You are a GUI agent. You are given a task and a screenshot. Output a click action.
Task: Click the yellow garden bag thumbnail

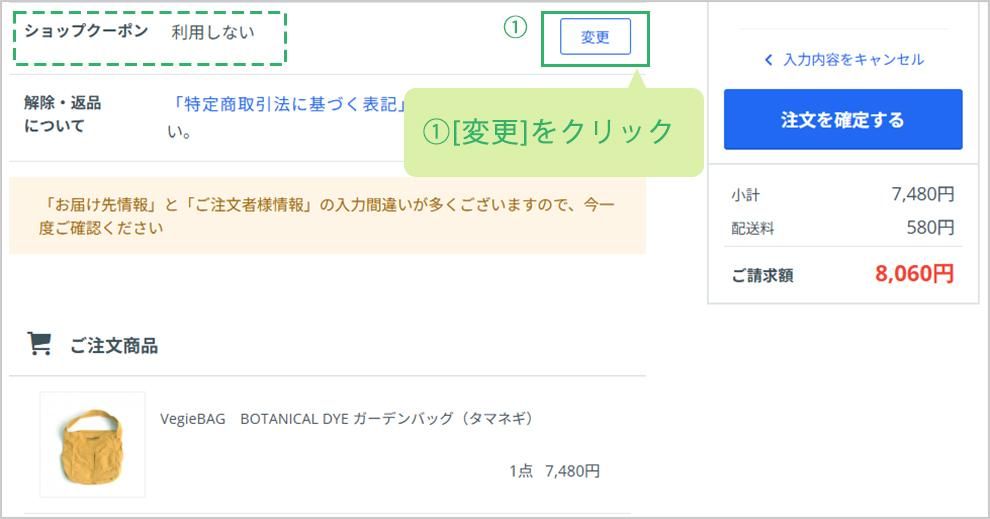coord(92,444)
